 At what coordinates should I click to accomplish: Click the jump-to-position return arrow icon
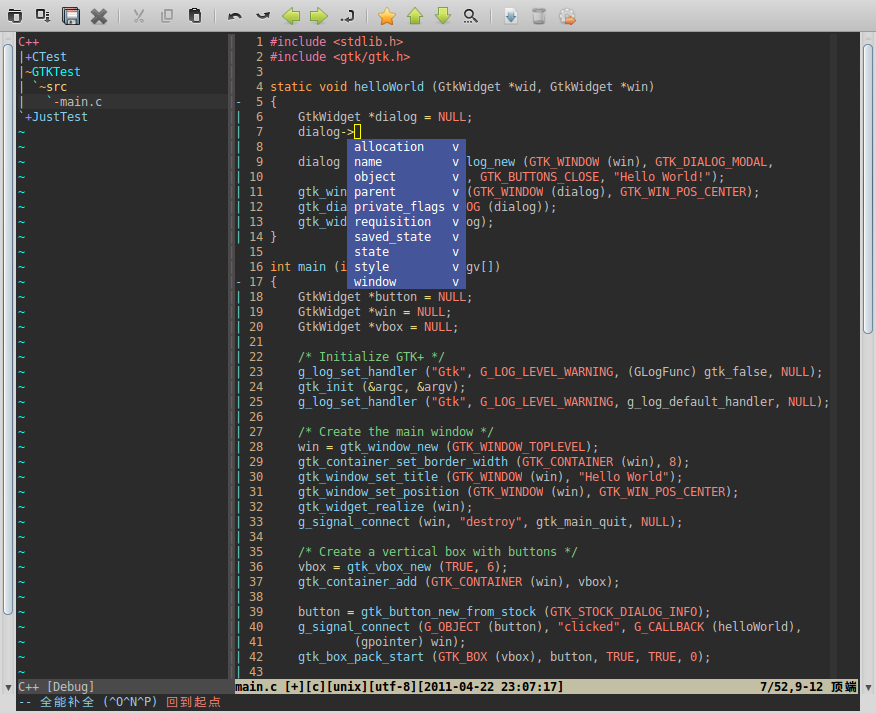pyautogui.click(x=347, y=16)
